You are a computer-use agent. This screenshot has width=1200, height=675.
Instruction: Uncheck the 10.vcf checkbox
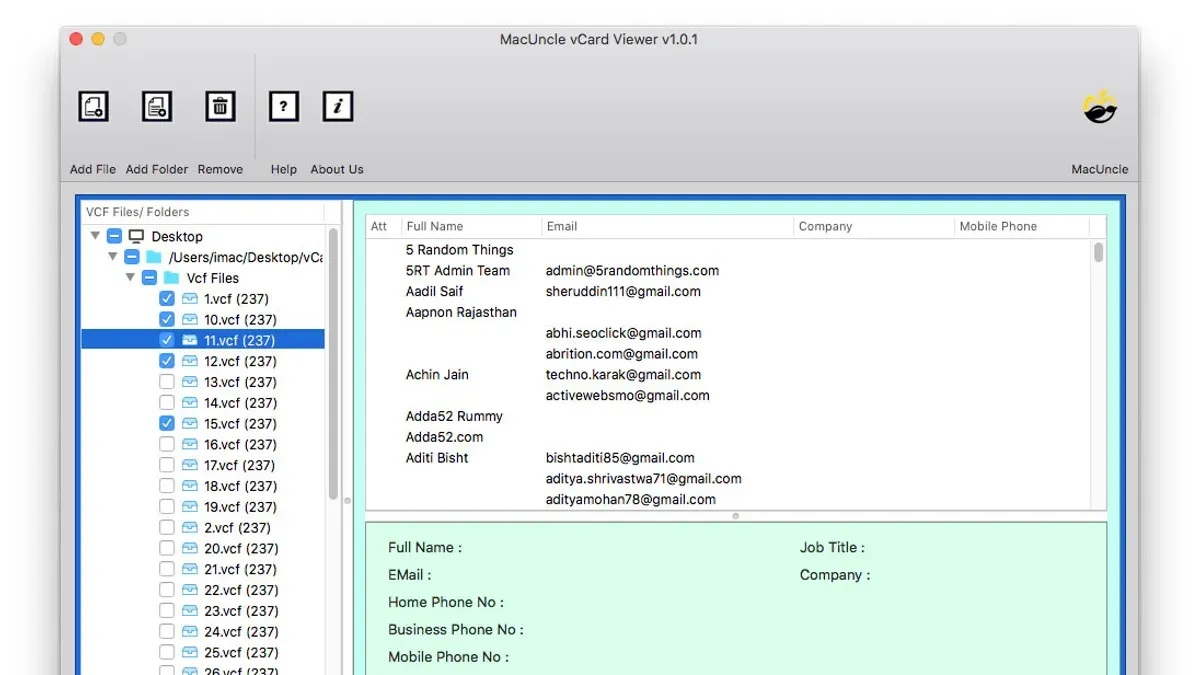[167, 320]
